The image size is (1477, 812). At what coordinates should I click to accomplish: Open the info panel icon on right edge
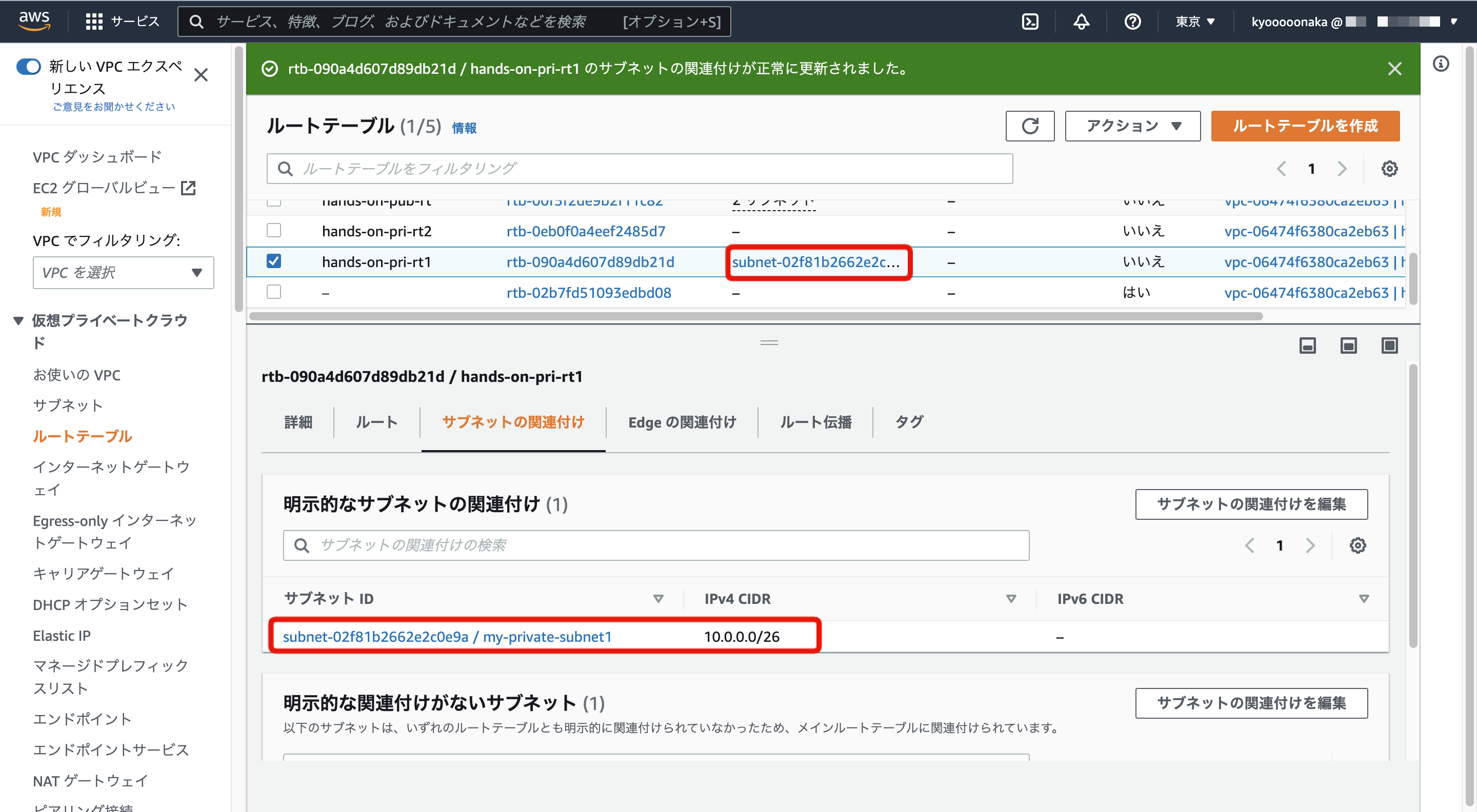click(1441, 63)
